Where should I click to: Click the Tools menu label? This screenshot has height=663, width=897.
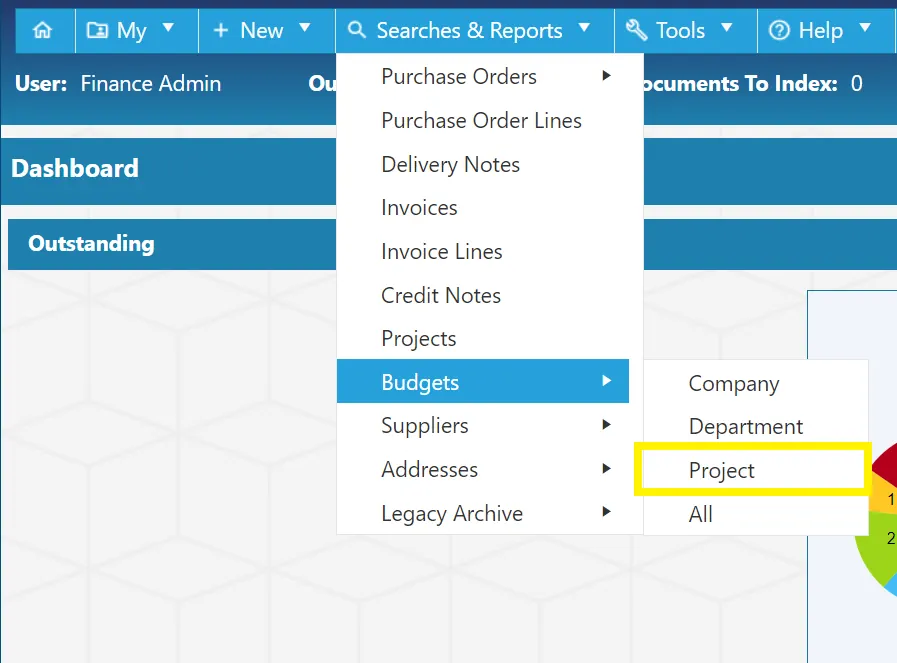(x=680, y=30)
